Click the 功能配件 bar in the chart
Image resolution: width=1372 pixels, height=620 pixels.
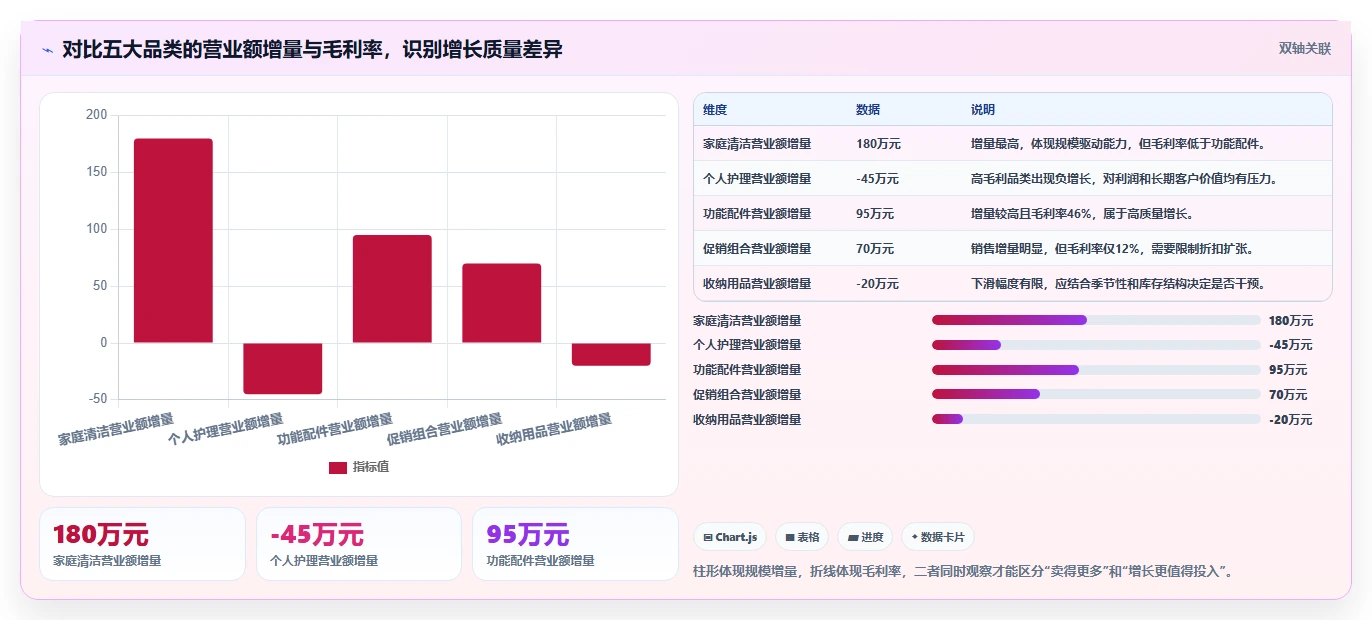(392, 289)
